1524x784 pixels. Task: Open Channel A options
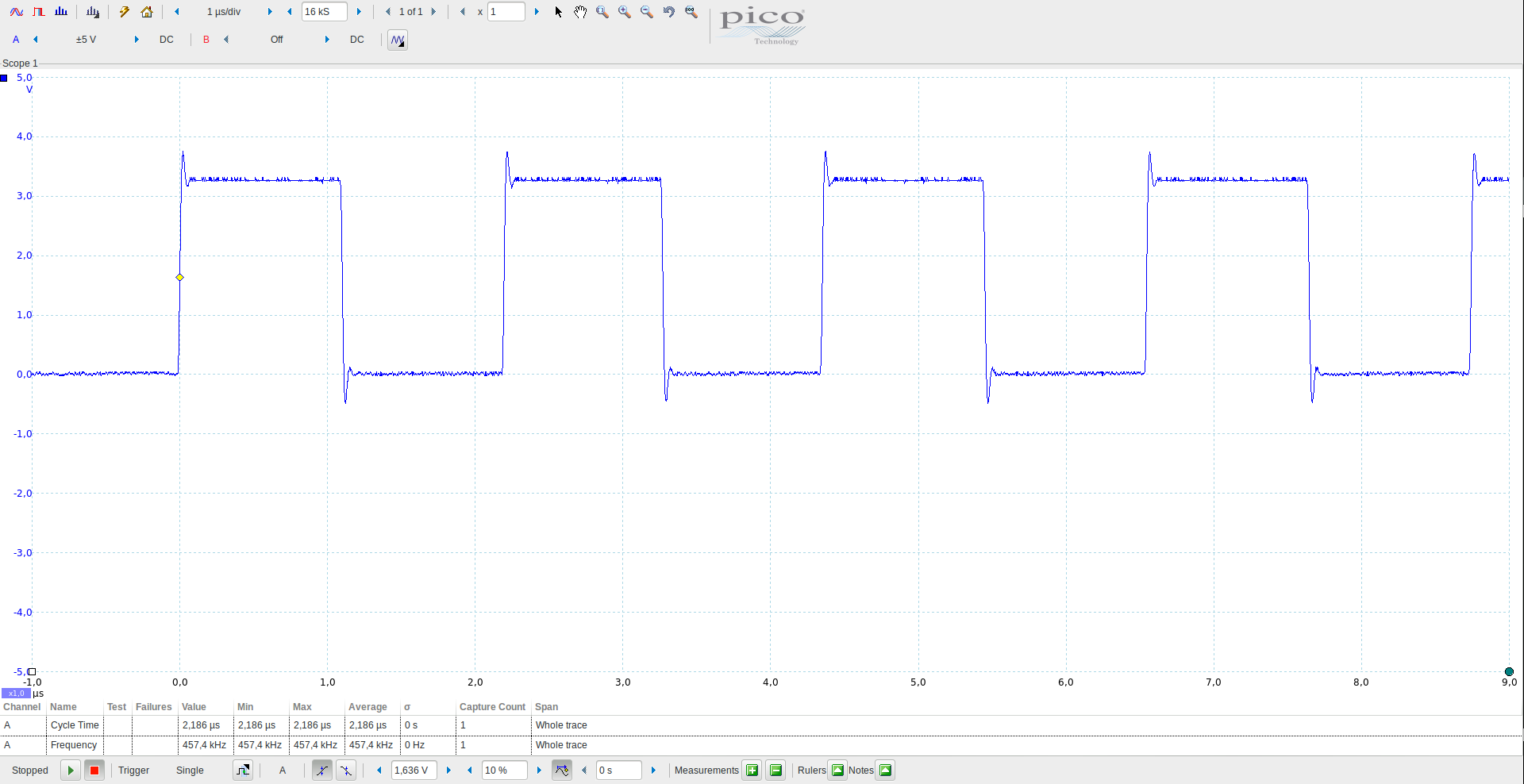tap(16, 40)
